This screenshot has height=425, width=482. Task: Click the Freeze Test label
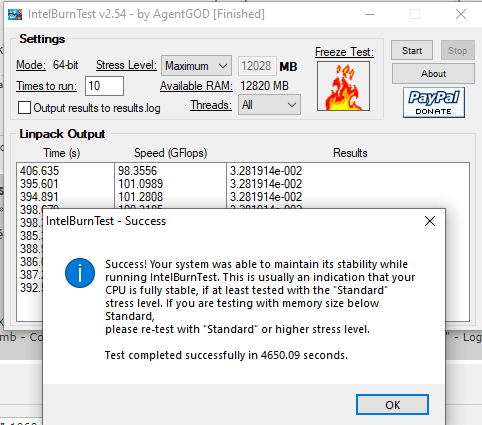point(344,52)
